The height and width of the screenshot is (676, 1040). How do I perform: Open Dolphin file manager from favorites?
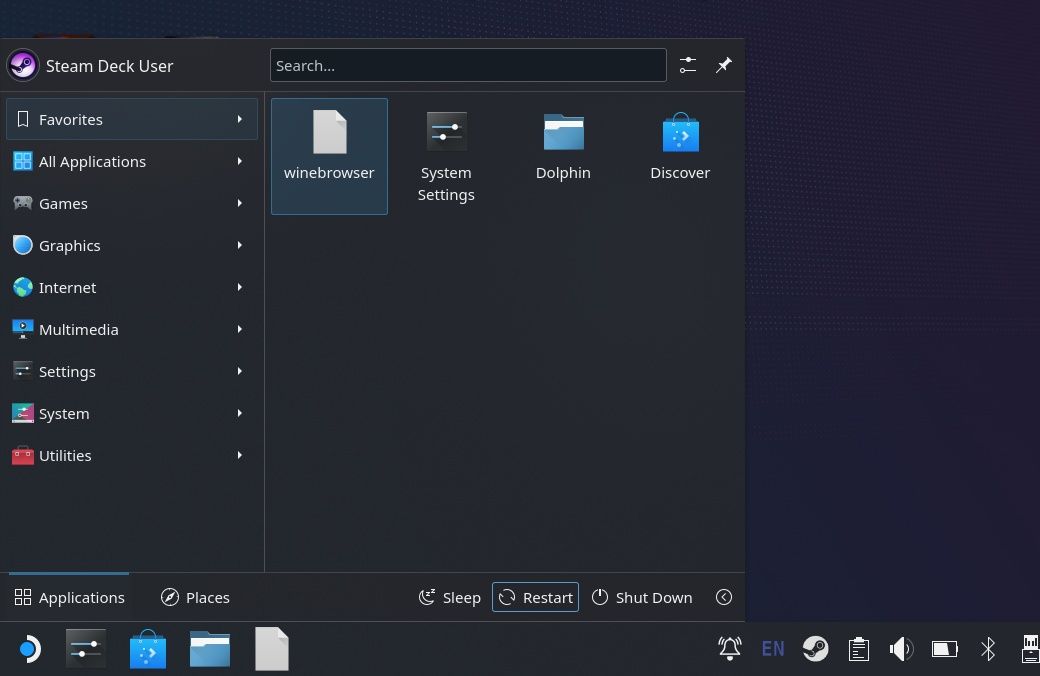(x=563, y=157)
